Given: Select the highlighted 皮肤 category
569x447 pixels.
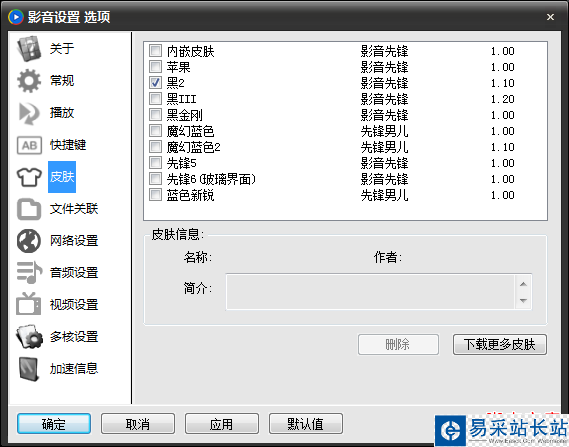Looking at the screenshot, I should [62, 177].
